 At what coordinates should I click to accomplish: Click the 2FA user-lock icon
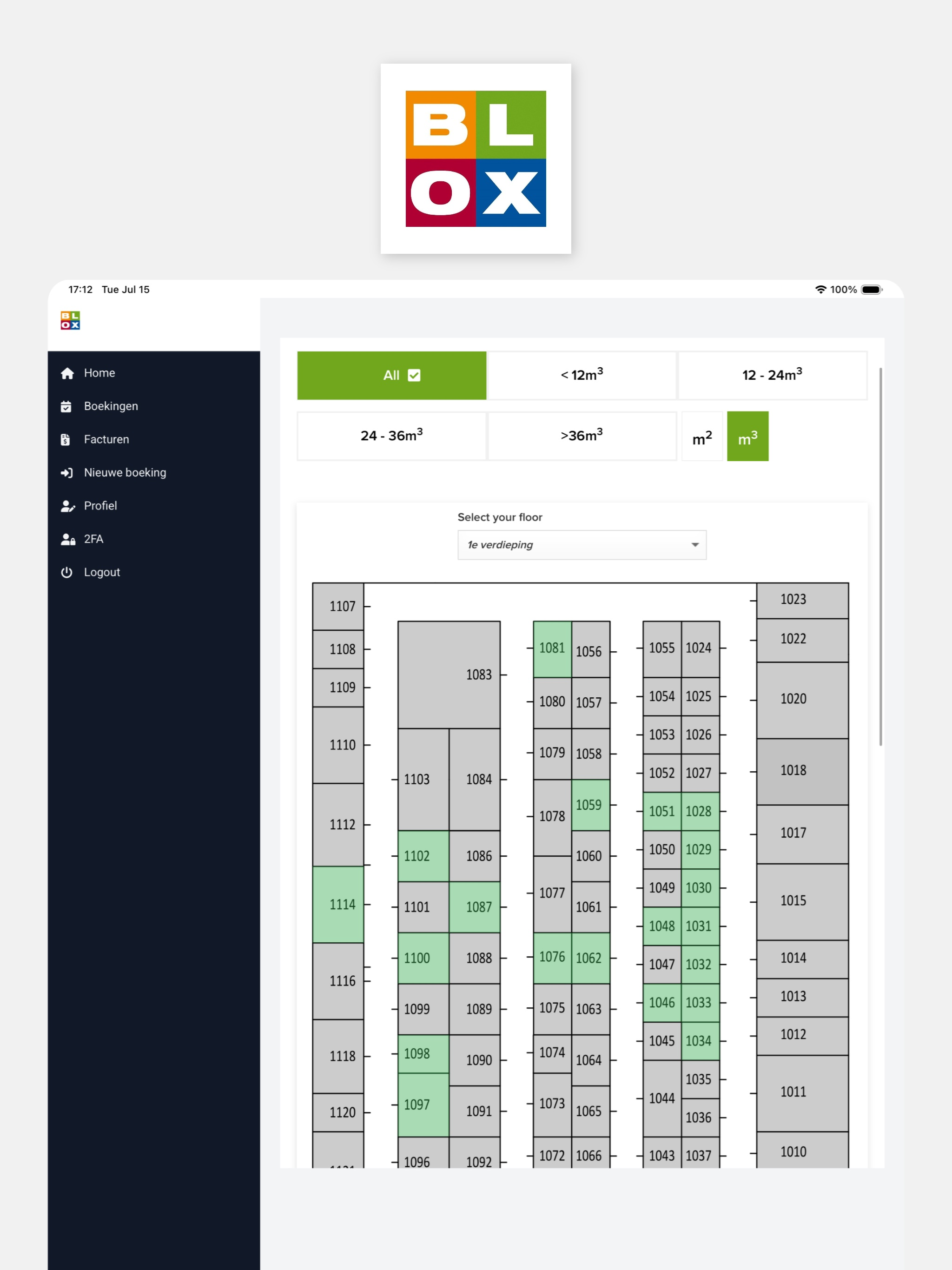(68, 540)
